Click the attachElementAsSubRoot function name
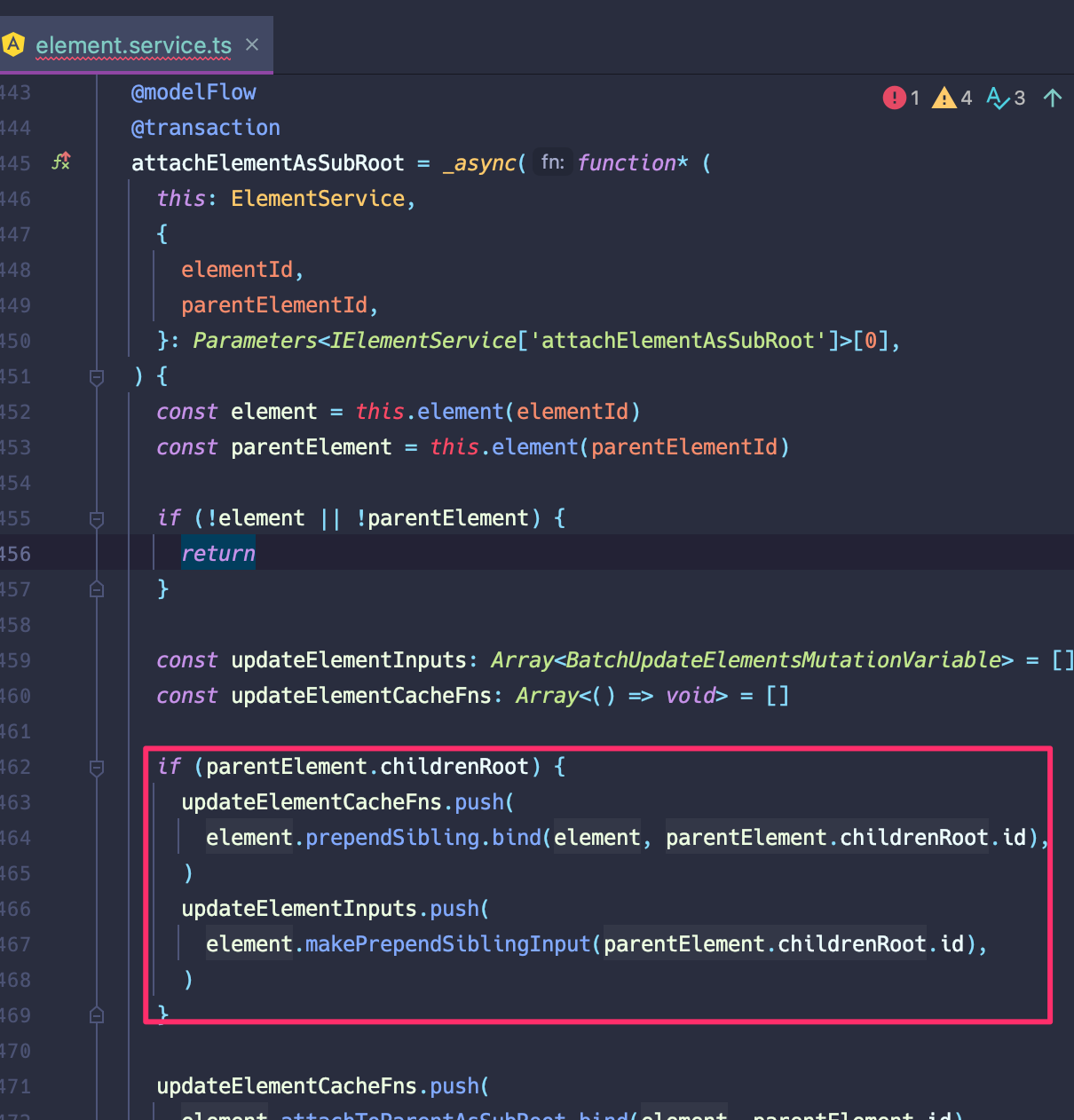Viewport: 1074px width, 1120px height. [x=266, y=162]
